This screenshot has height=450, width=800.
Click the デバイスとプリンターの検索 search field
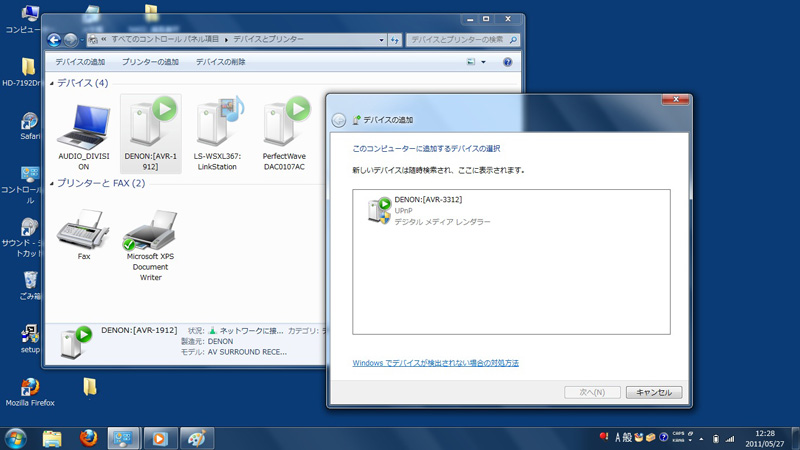pyautogui.click(x=458, y=40)
